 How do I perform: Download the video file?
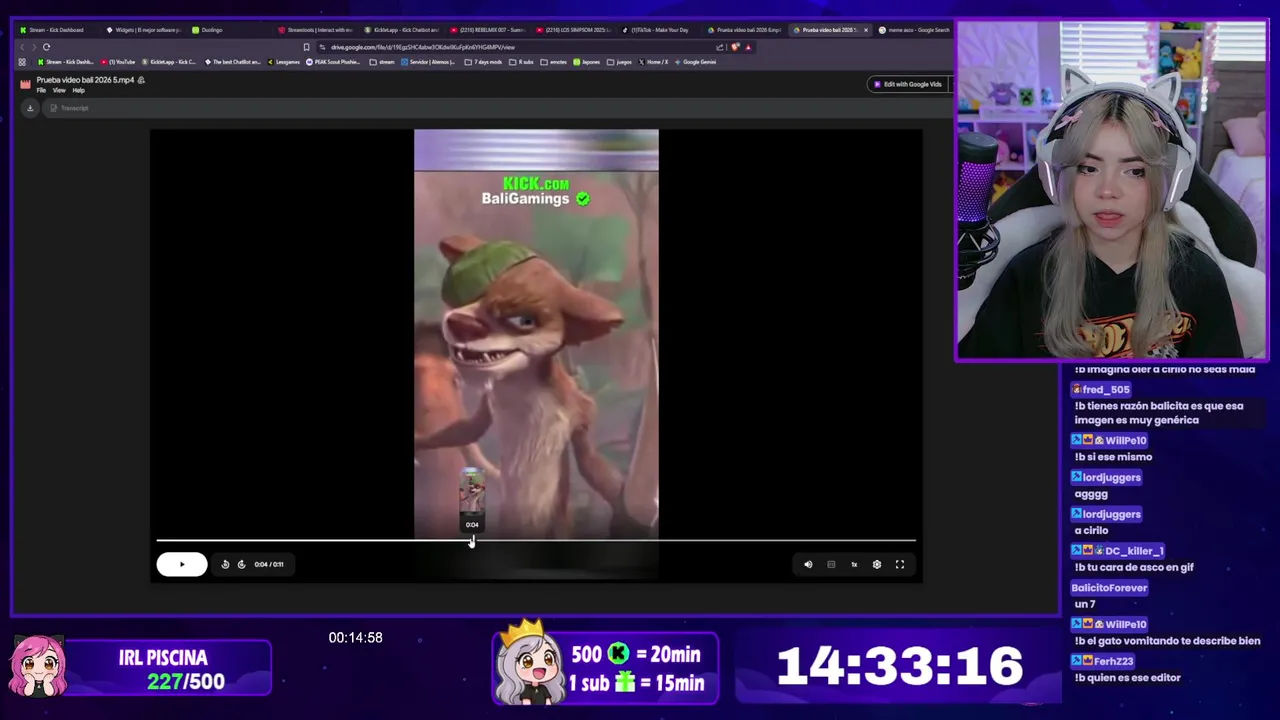click(30, 108)
